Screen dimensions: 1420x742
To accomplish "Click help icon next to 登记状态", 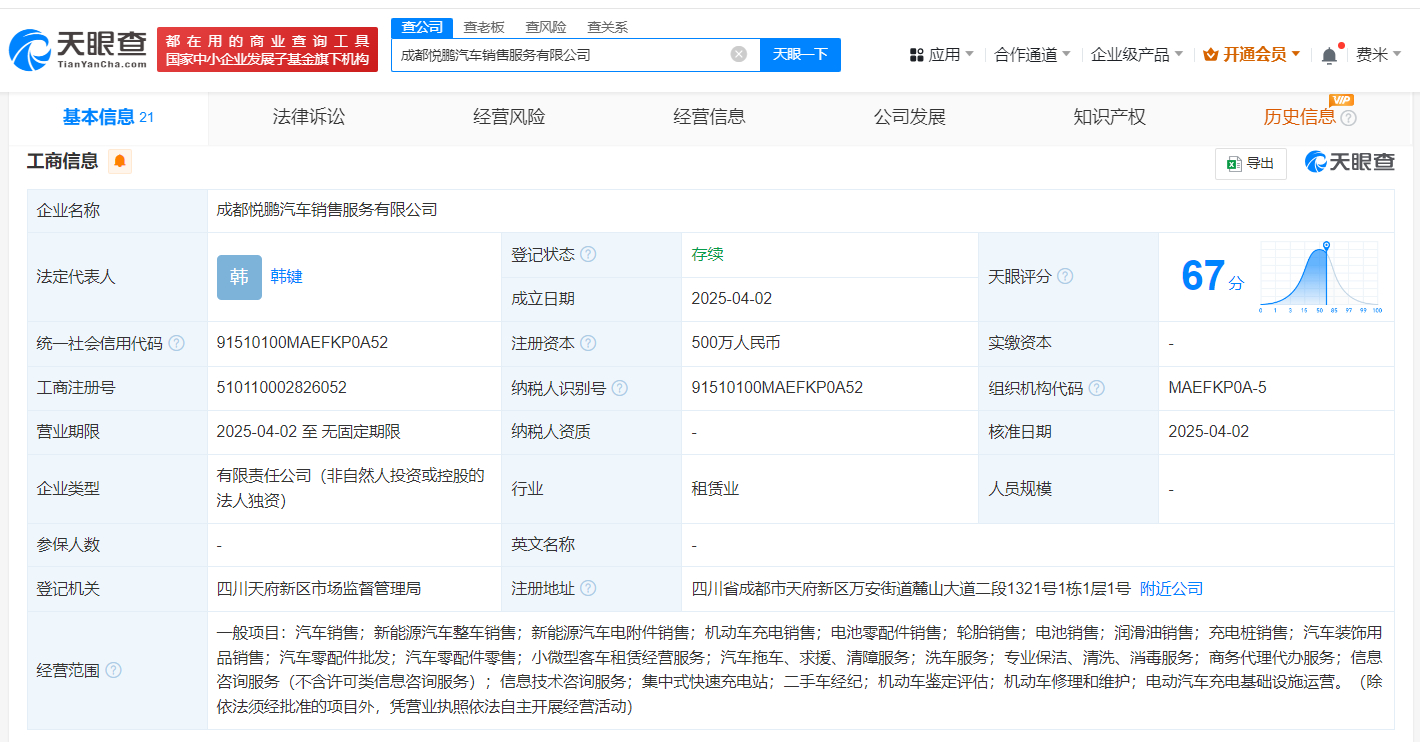I will (x=588, y=254).
